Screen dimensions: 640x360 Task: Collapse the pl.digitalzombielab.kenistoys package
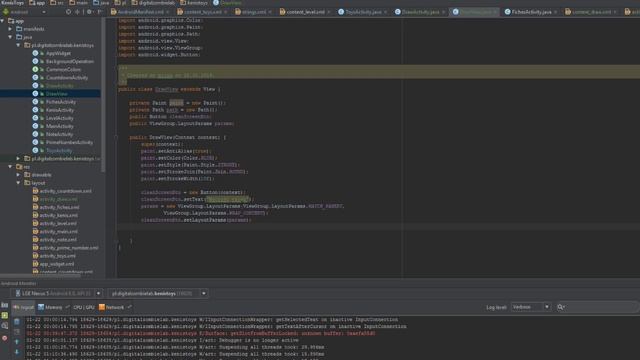tap(18, 45)
